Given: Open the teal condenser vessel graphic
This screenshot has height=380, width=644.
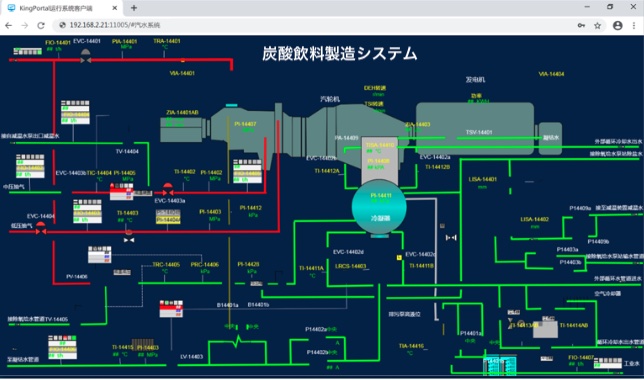Looking at the screenshot, I should tap(379, 207).
